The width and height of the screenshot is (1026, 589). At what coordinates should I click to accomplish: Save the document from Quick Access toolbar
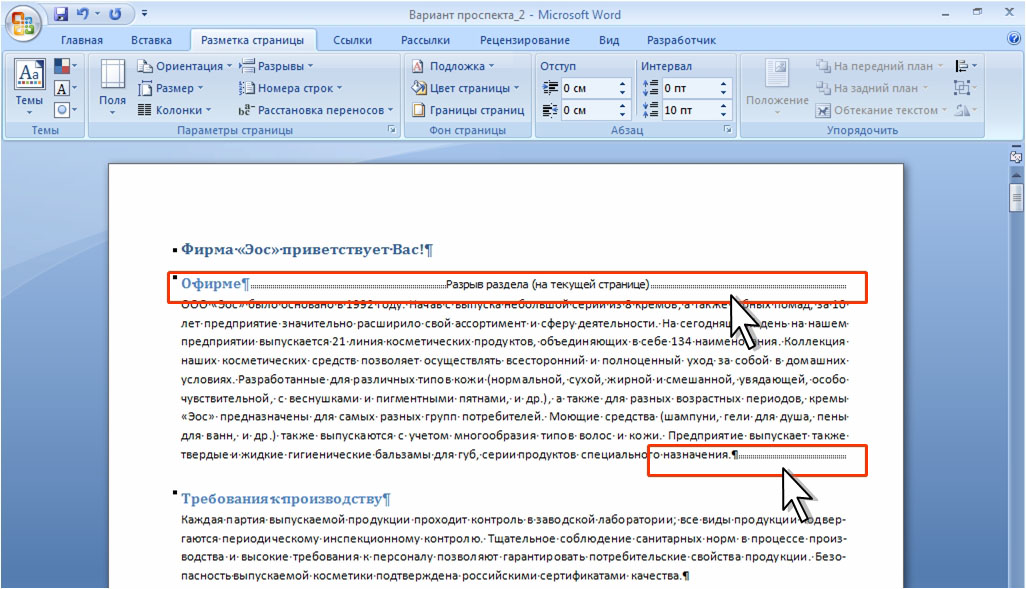click(x=61, y=14)
